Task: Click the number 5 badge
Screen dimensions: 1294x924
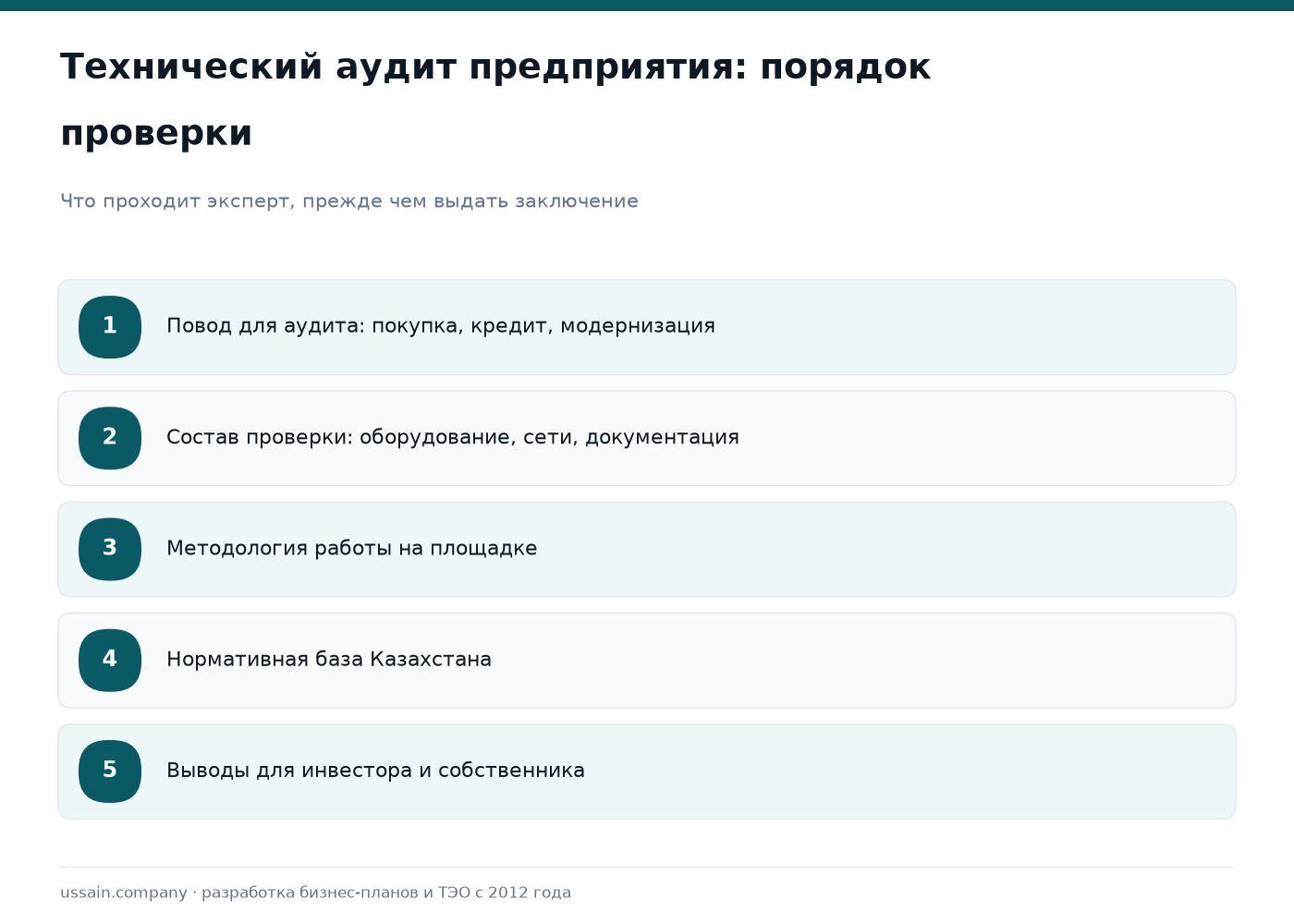Action: point(110,771)
